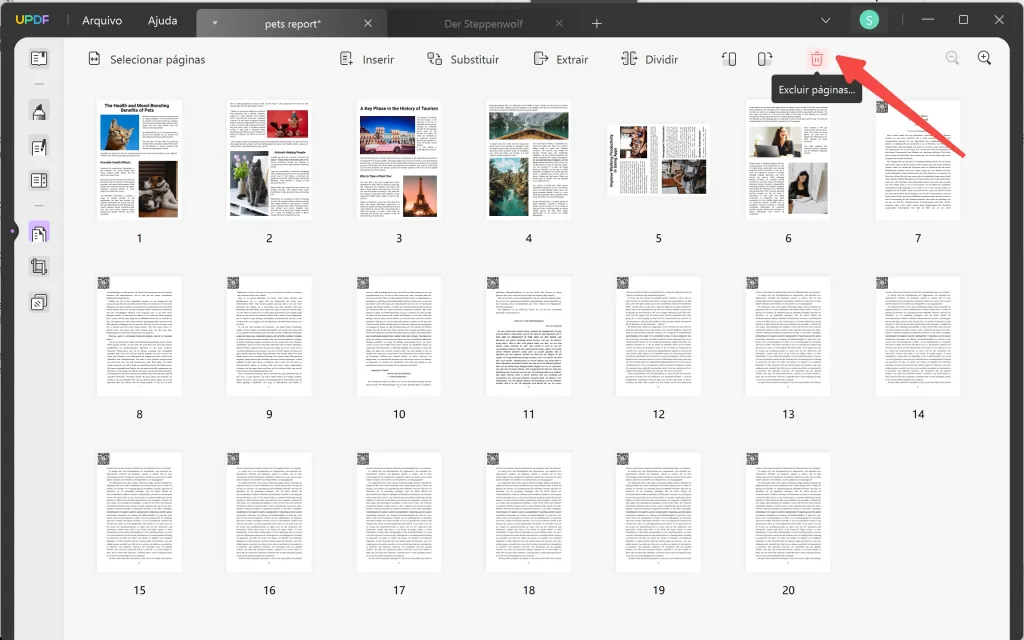Select the organize pages sidebar icon
1024x640 pixels.
pos(38,231)
